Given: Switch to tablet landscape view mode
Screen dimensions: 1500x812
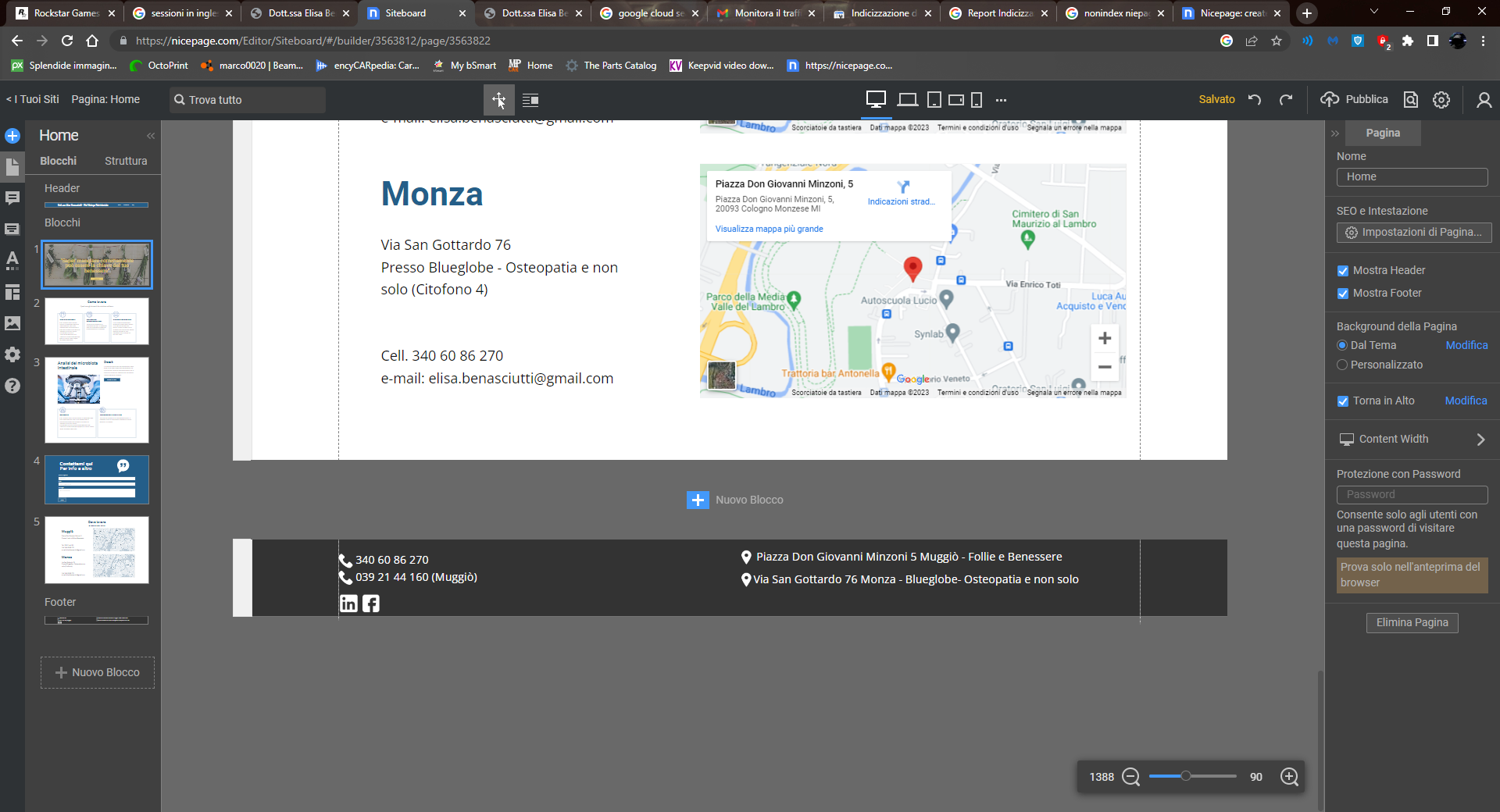Looking at the screenshot, I should click(x=956, y=100).
